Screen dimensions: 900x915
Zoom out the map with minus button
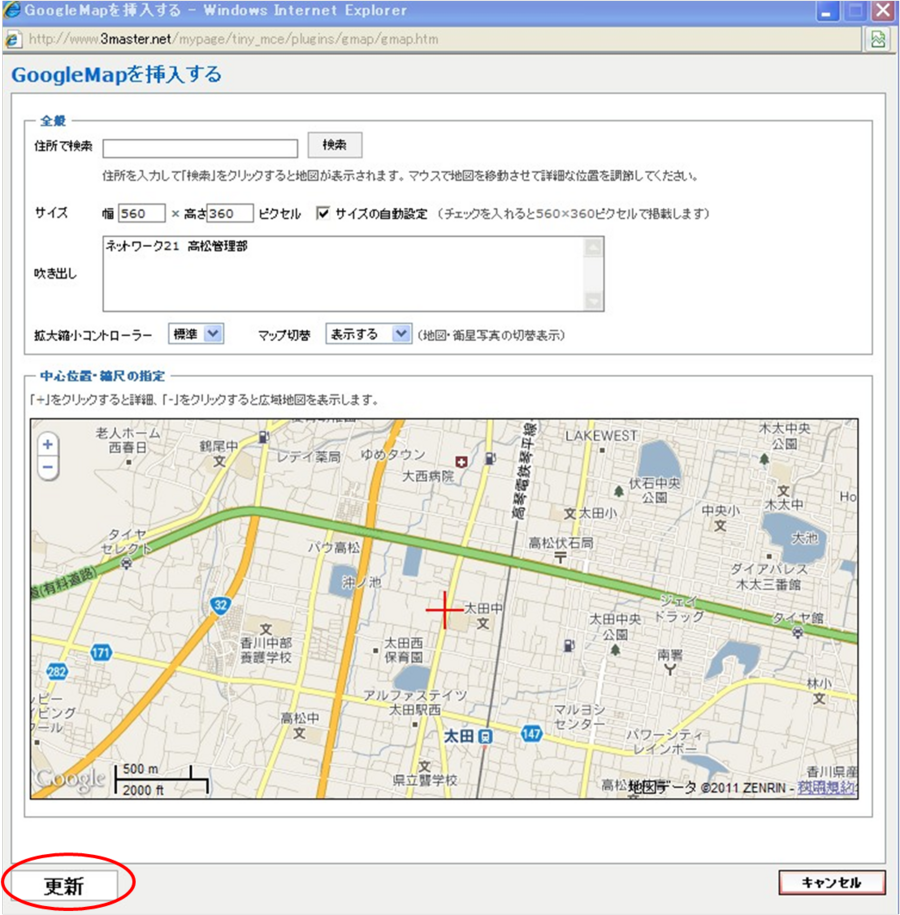48,467
